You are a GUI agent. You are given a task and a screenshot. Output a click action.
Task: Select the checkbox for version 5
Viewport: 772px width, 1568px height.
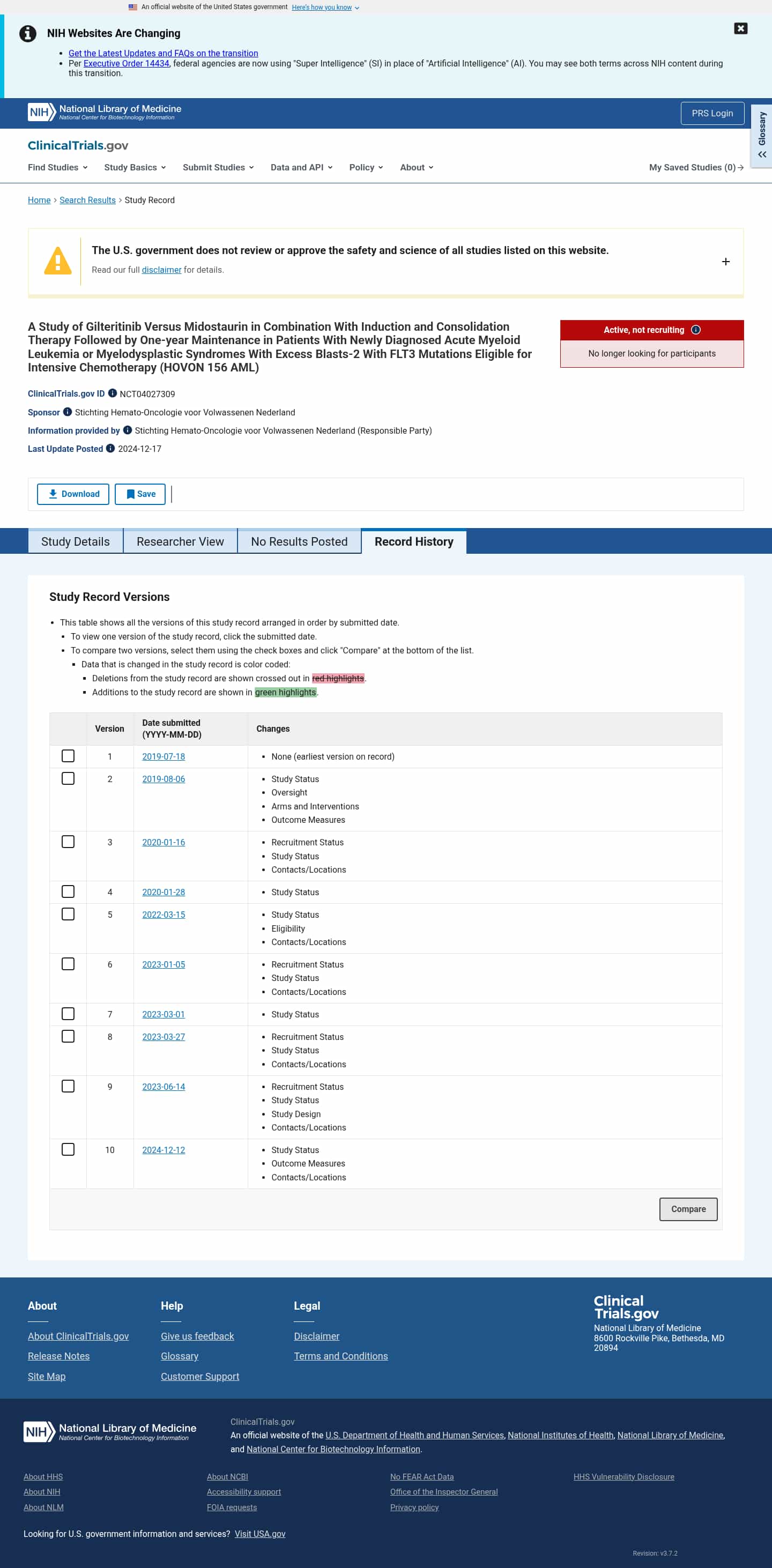point(68,914)
